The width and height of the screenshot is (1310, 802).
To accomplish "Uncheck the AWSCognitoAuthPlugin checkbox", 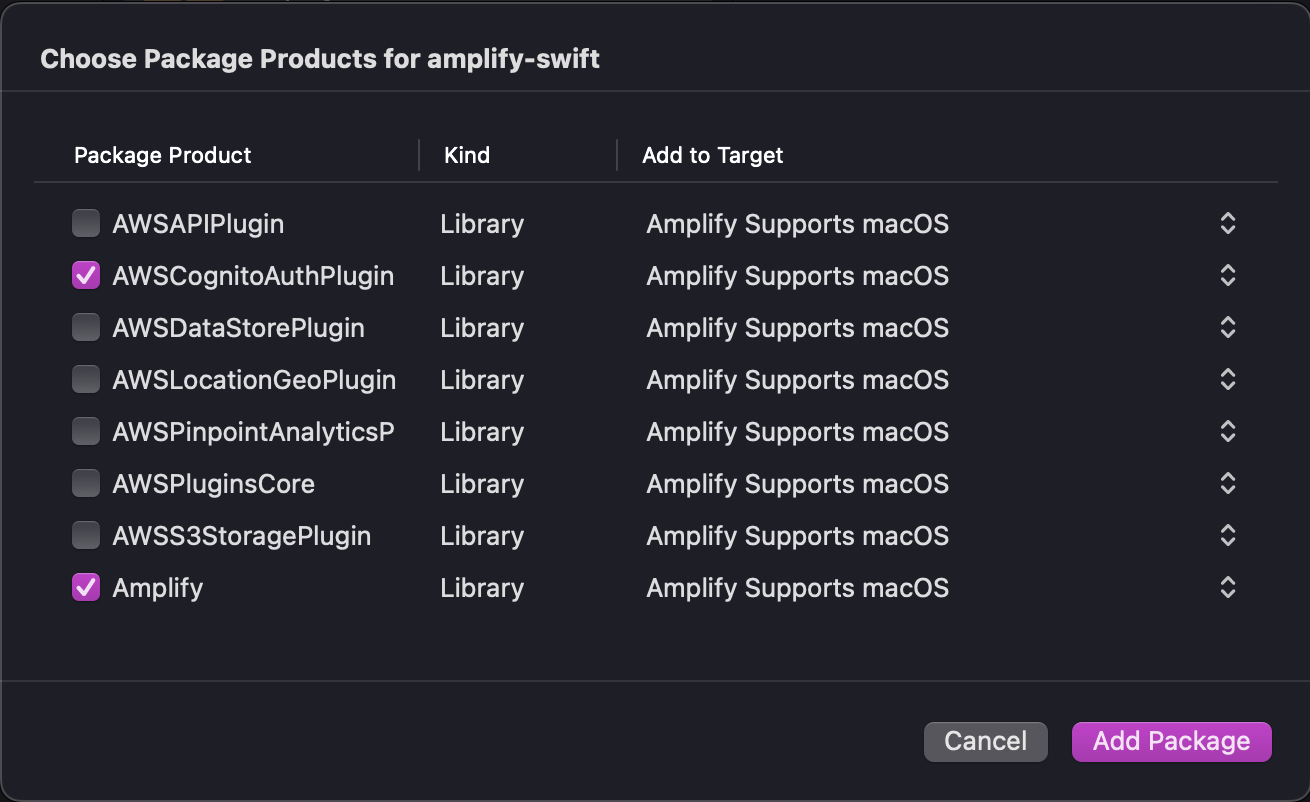I will click(x=86, y=276).
